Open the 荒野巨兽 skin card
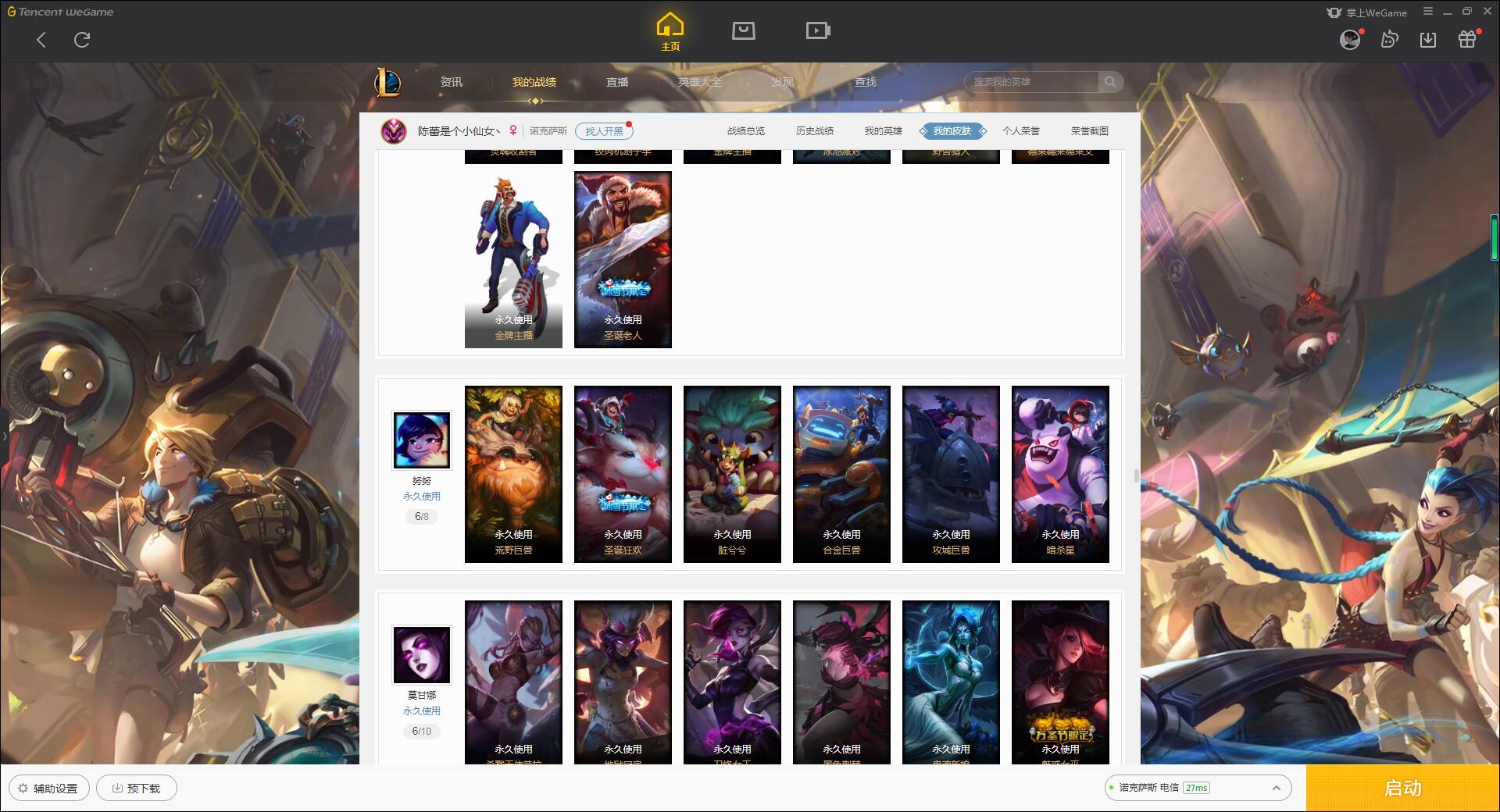Viewport: 1500px width, 812px height. (x=513, y=475)
